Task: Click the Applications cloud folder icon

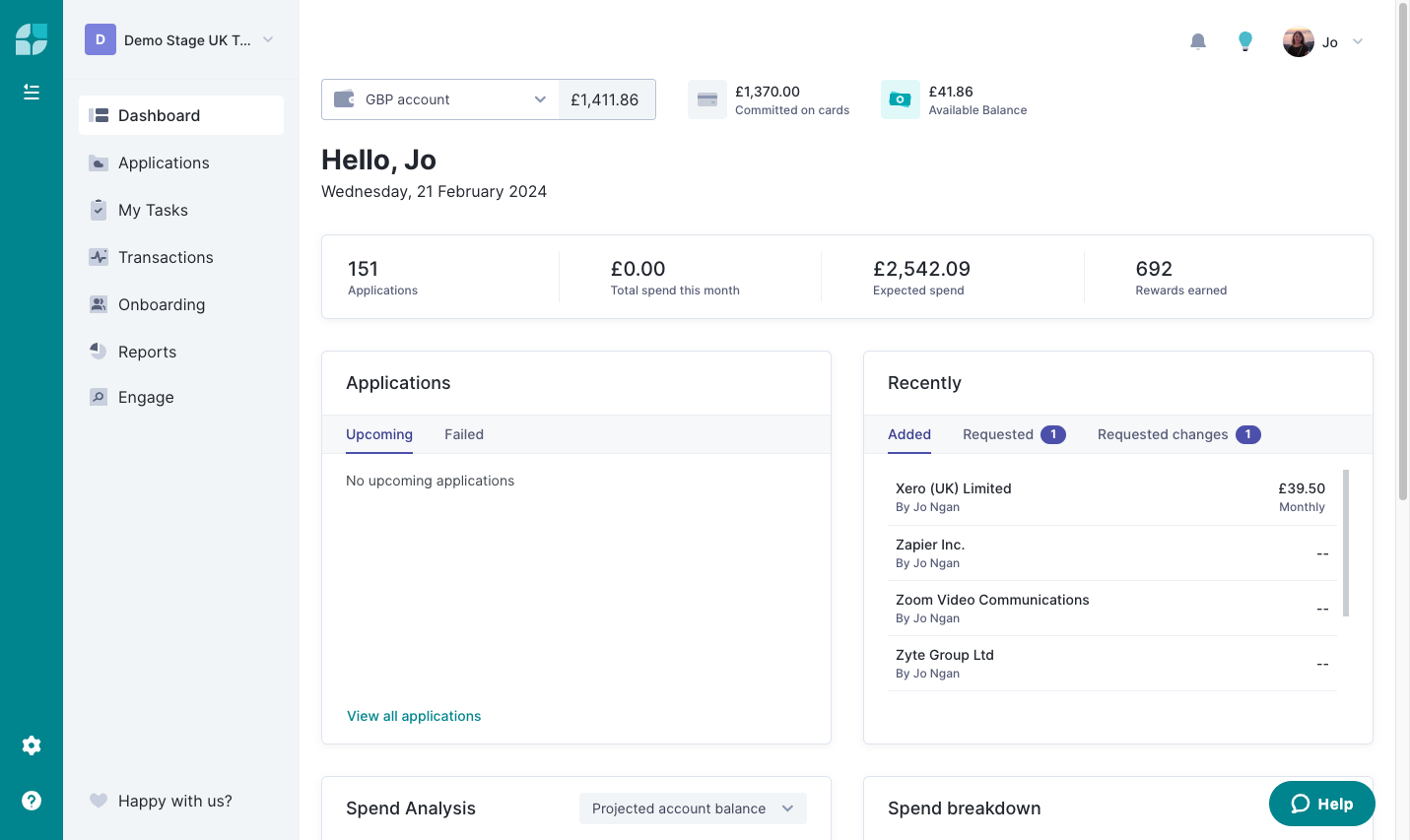Action: [x=99, y=162]
